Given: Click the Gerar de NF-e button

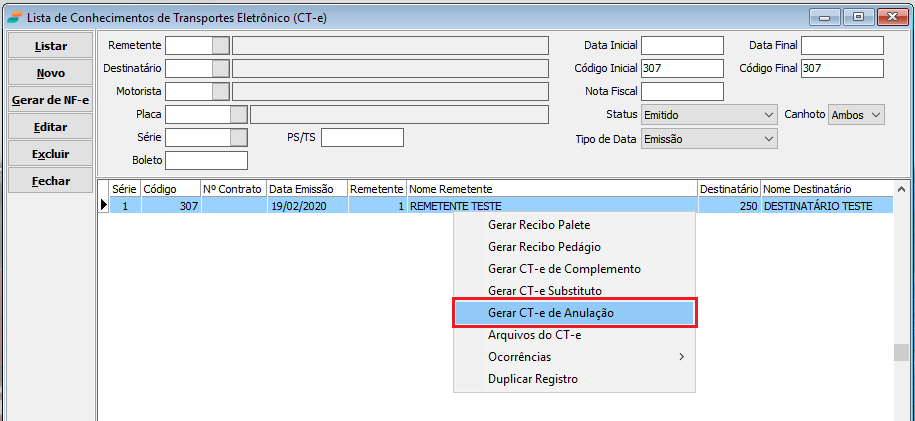Looking at the screenshot, I should tap(51, 100).
